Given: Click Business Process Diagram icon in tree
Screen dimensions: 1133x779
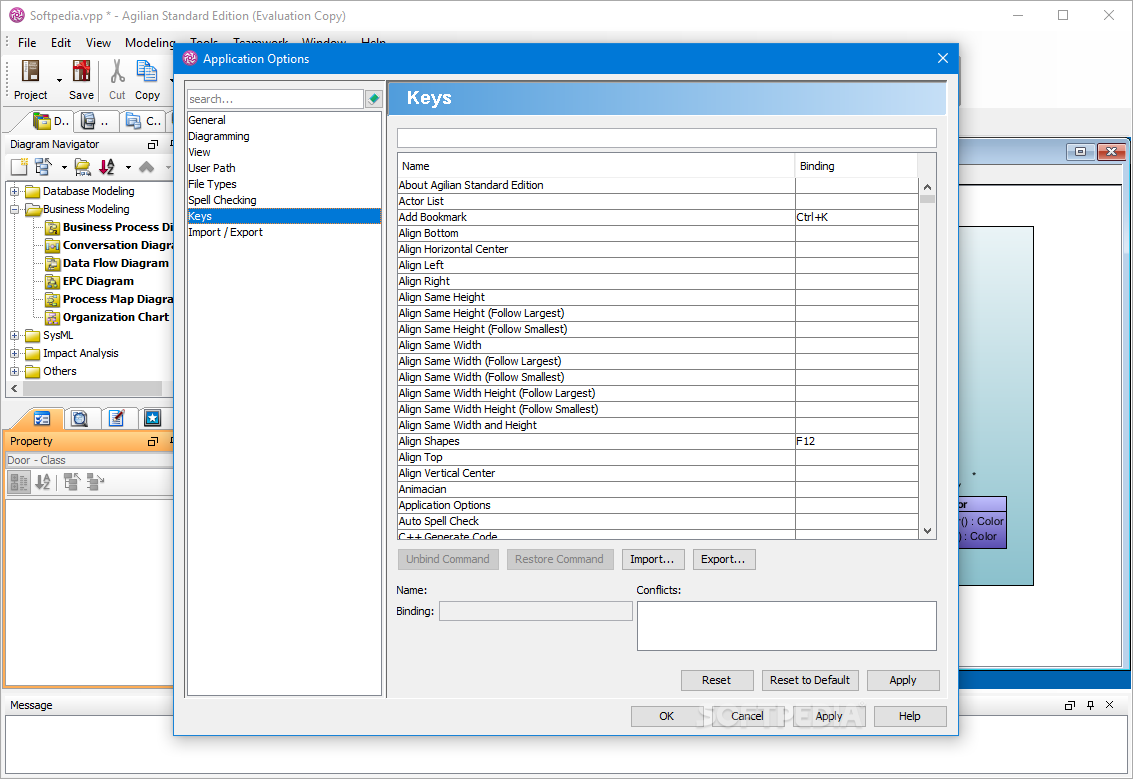Looking at the screenshot, I should coord(52,228).
